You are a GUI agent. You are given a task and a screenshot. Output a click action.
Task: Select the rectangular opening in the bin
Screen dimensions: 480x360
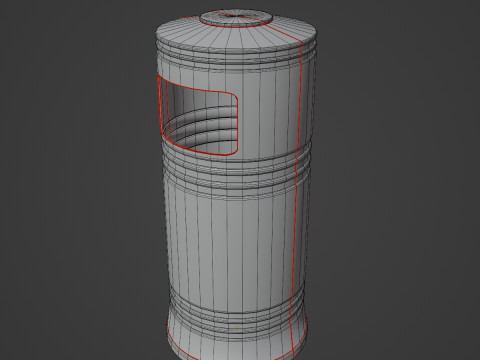198,116
